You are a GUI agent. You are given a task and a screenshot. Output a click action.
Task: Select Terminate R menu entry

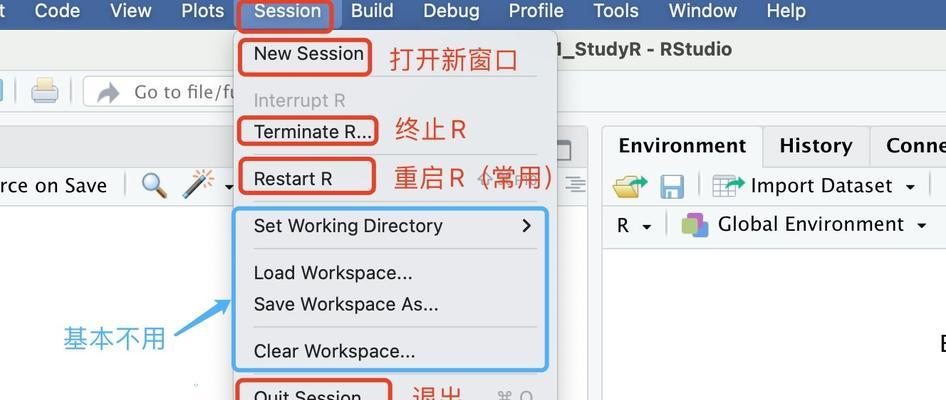coord(313,132)
